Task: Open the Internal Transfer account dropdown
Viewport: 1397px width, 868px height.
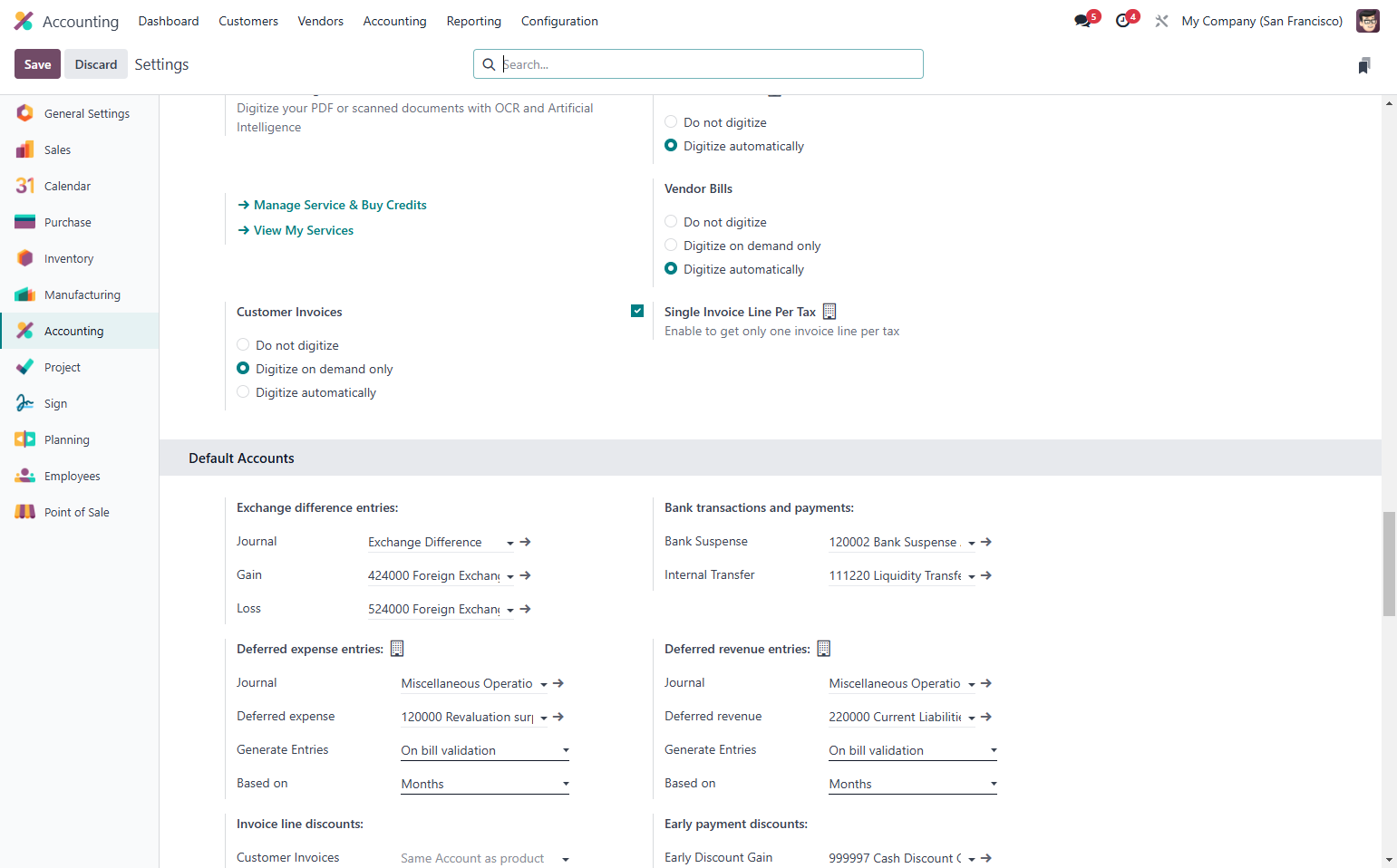Action: click(972, 576)
